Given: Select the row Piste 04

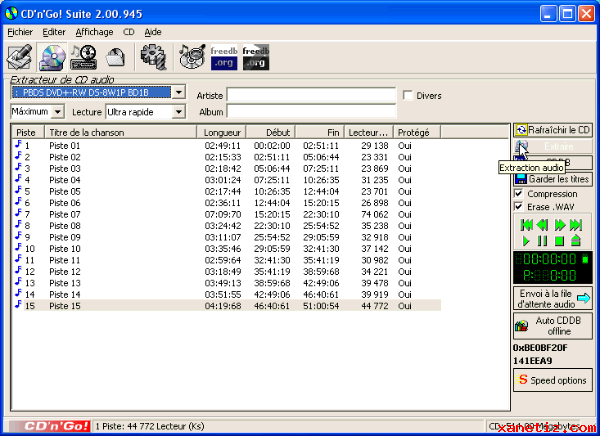Looking at the screenshot, I should tap(227, 180).
